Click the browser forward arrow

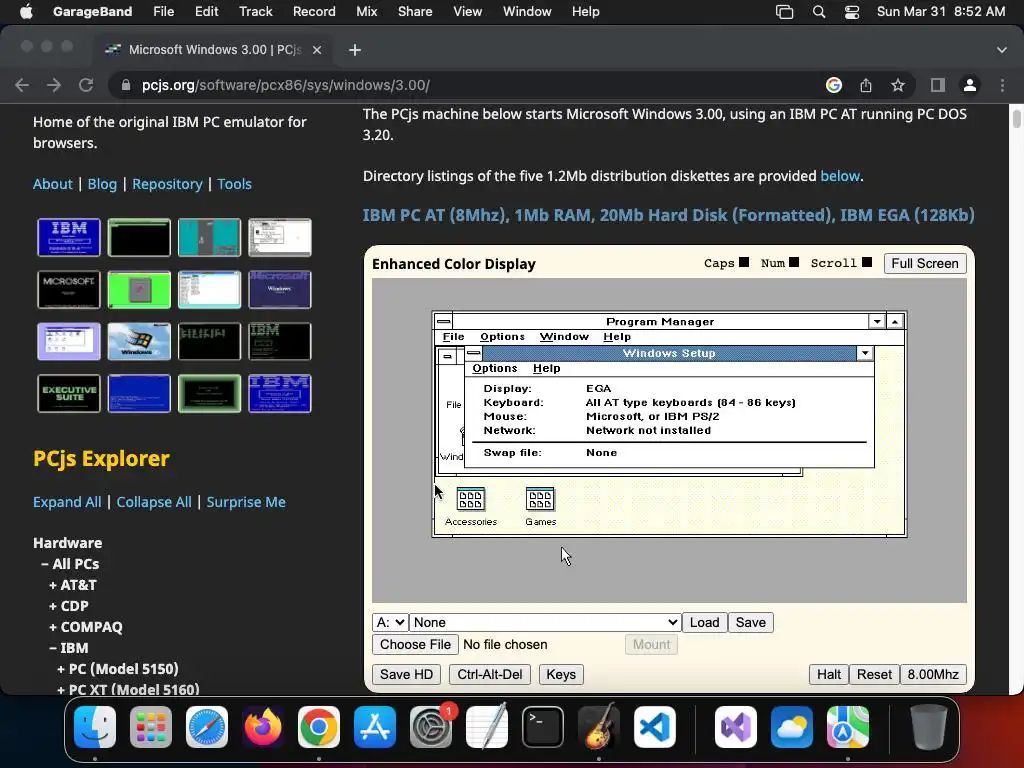(x=54, y=85)
